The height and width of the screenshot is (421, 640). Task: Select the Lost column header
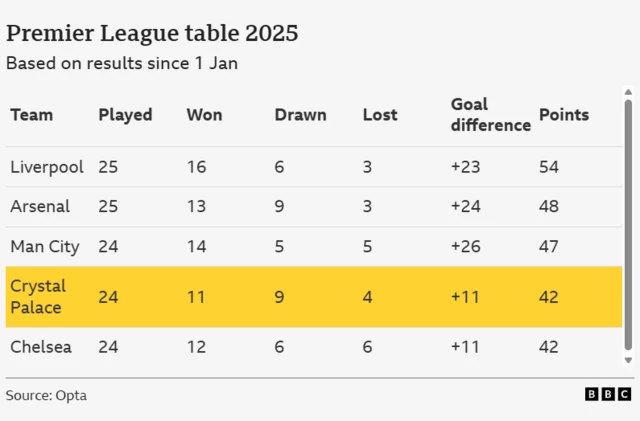point(380,115)
